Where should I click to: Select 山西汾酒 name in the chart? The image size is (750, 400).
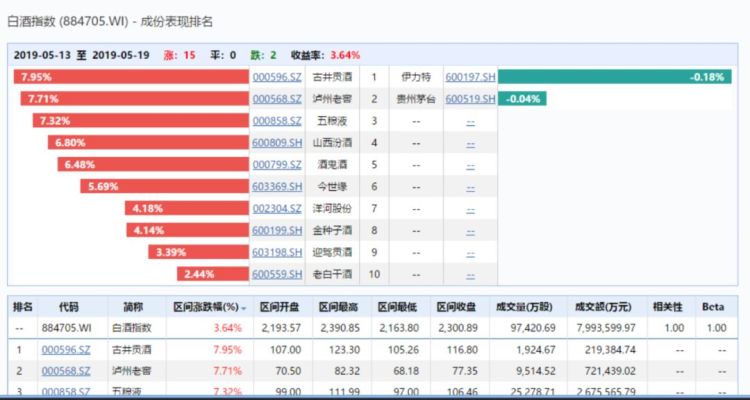click(x=332, y=143)
